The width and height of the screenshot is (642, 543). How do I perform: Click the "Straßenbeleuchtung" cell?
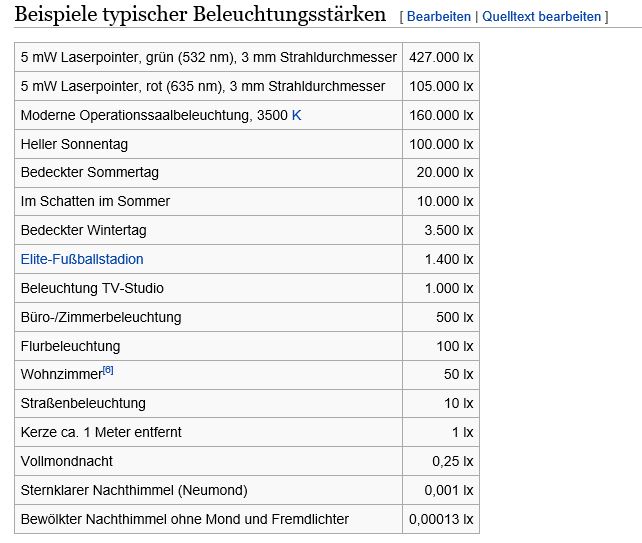coord(83,403)
